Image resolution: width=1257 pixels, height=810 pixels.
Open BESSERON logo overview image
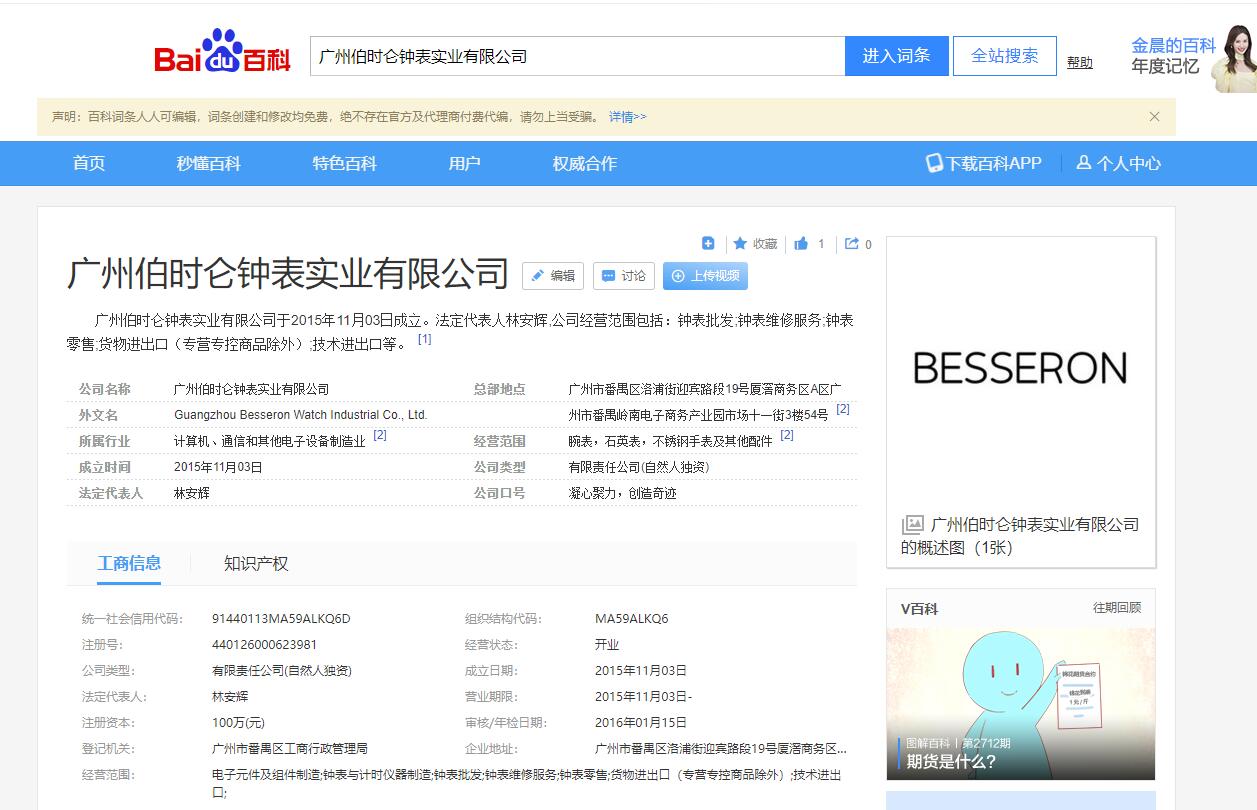click(1021, 368)
